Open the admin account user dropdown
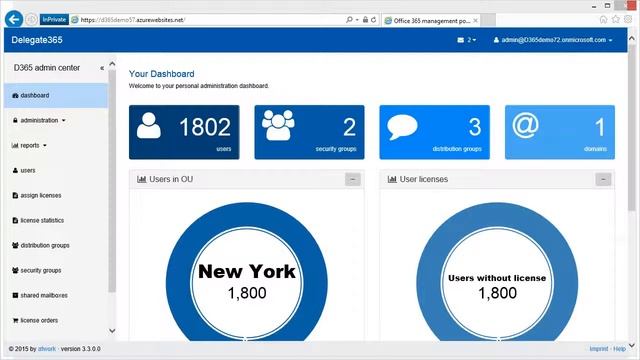 pos(553,40)
